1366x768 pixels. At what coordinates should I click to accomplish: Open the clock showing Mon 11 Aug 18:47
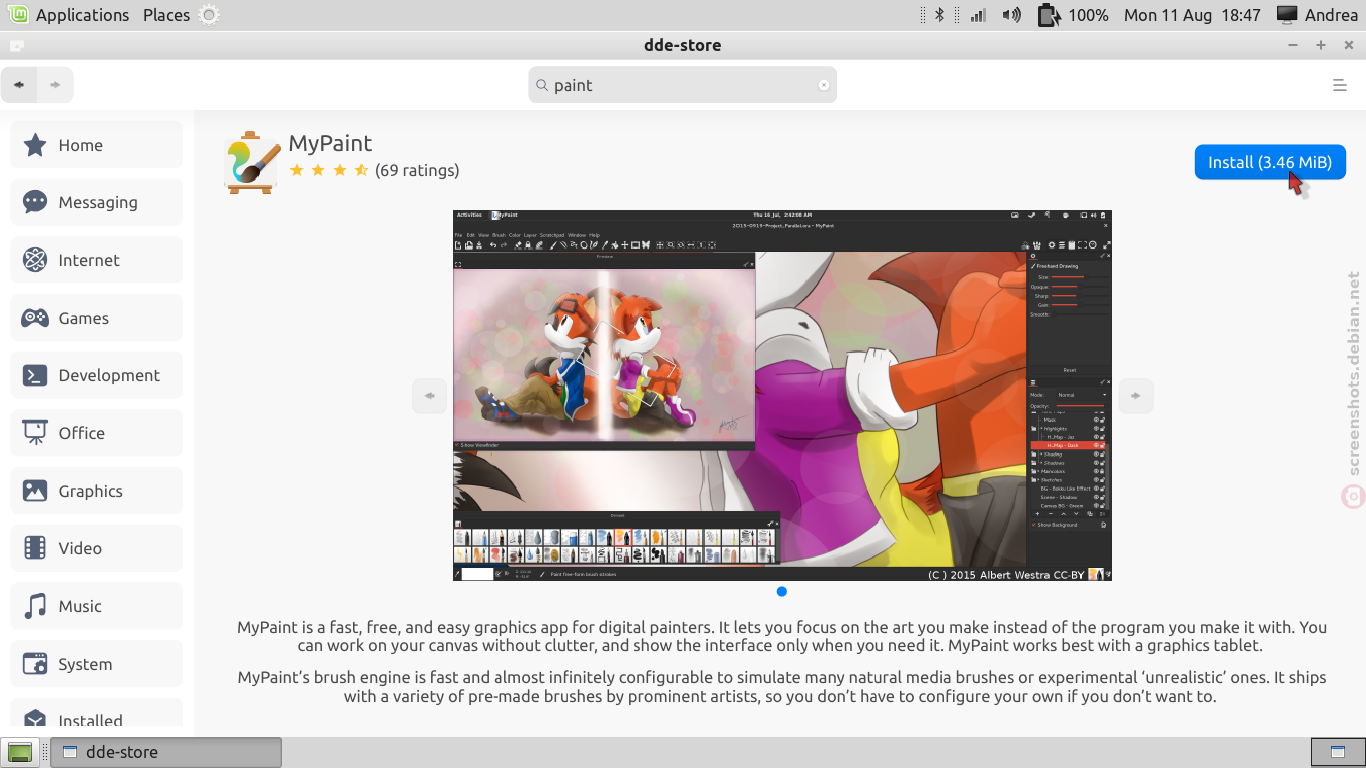[1192, 15]
